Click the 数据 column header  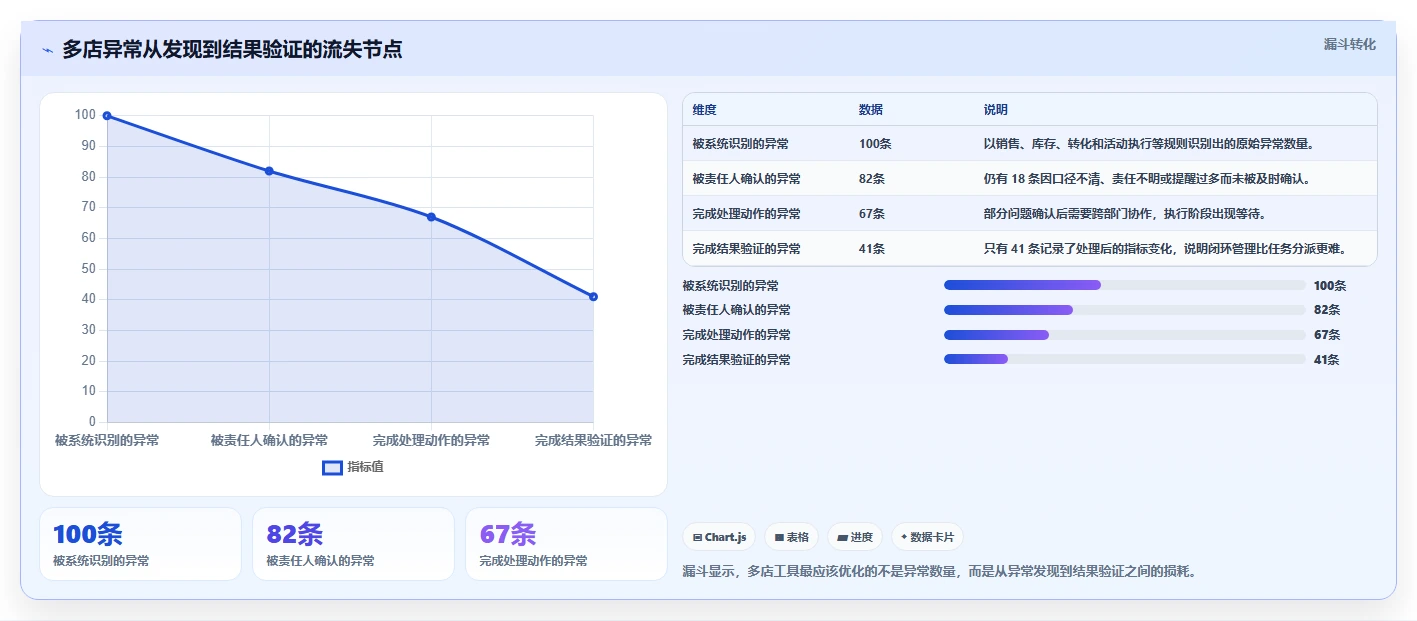870,110
